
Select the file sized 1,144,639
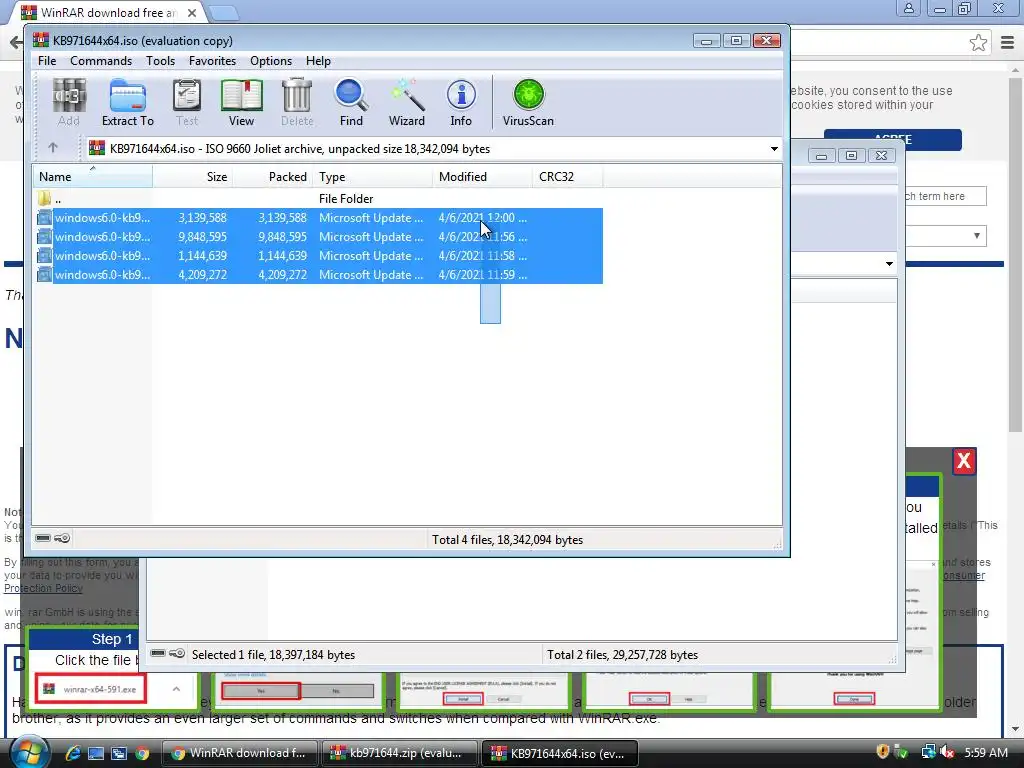pyautogui.click(x=318, y=255)
